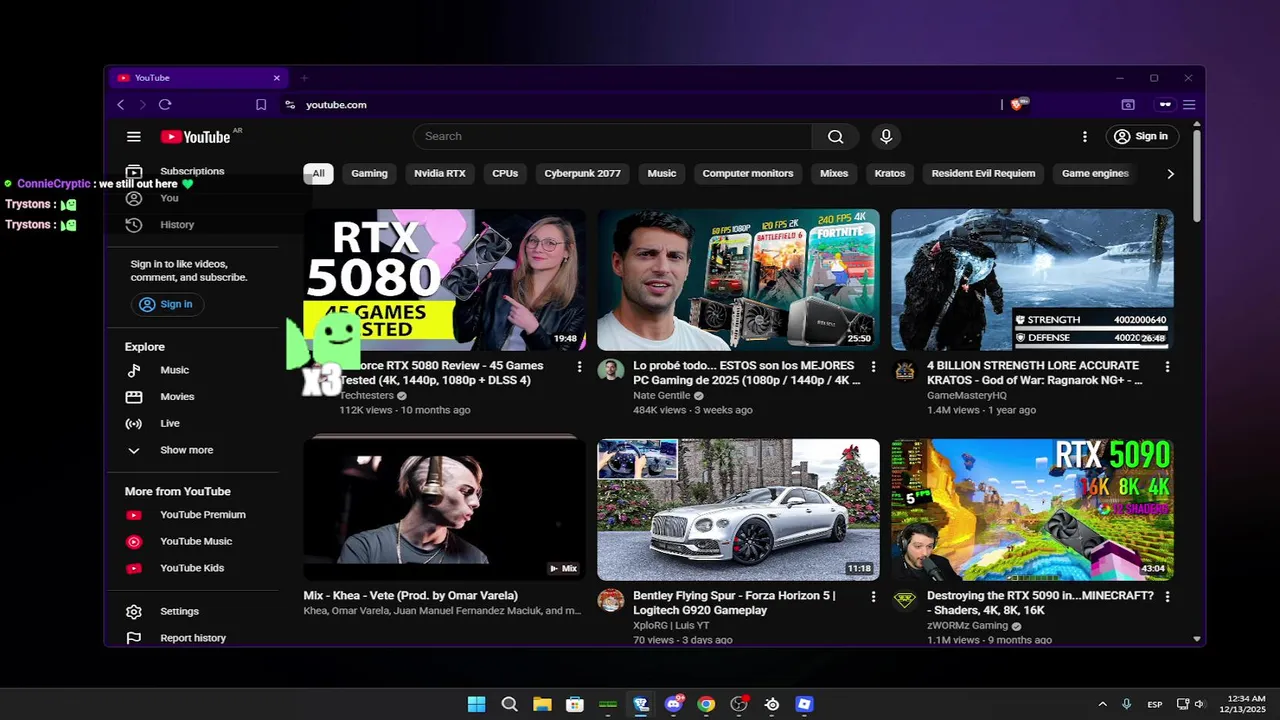Open File Explorer from taskbar
This screenshot has height=720, width=1280.
(x=542, y=704)
